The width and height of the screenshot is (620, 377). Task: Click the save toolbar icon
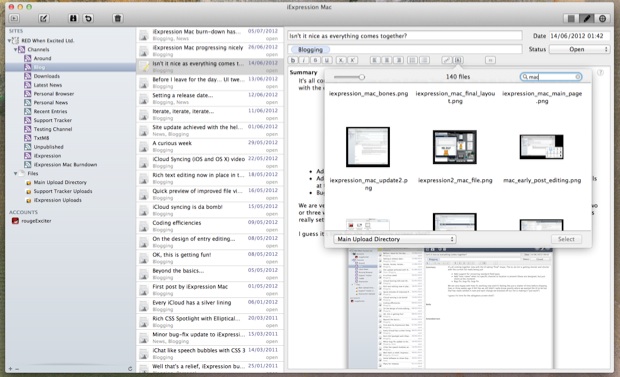tap(73, 18)
